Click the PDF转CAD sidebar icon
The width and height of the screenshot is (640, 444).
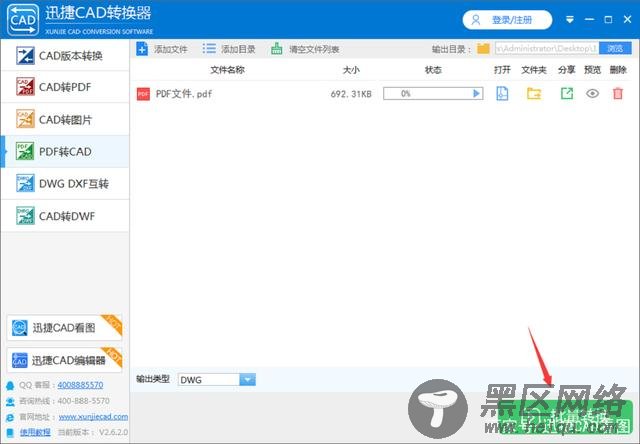(25, 151)
